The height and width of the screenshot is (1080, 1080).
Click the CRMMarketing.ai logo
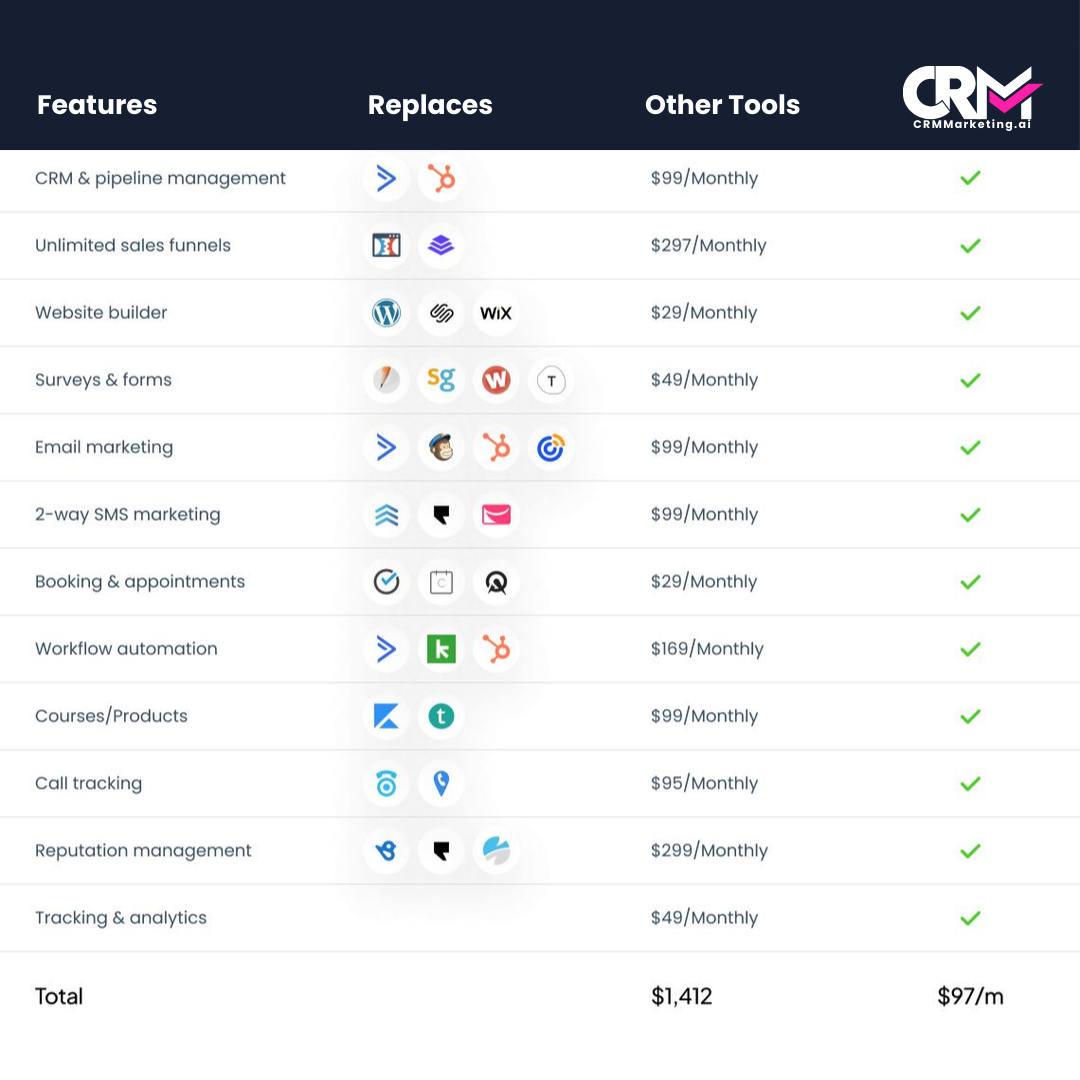click(971, 98)
